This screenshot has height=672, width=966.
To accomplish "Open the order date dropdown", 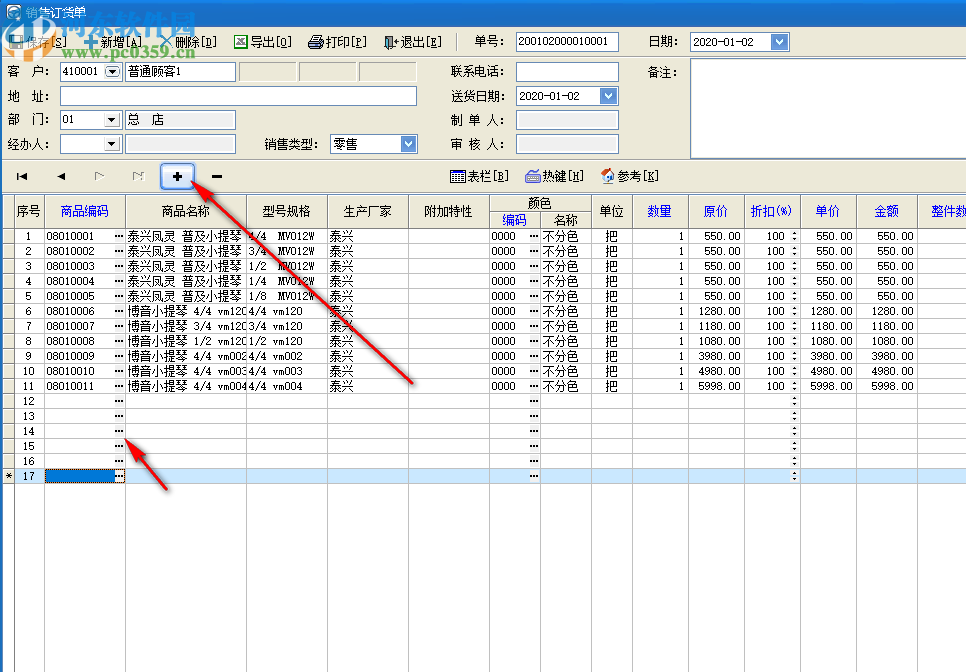I will click(x=779, y=42).
